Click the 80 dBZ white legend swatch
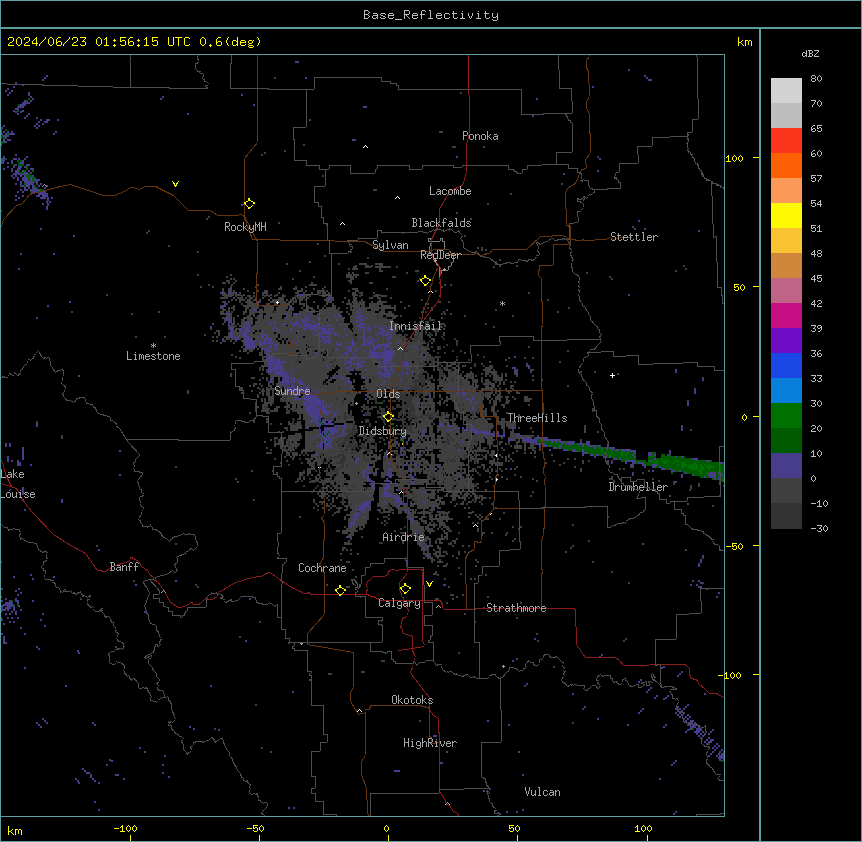Viewport: 862px width, 842px height. click(x=786, y=90)
